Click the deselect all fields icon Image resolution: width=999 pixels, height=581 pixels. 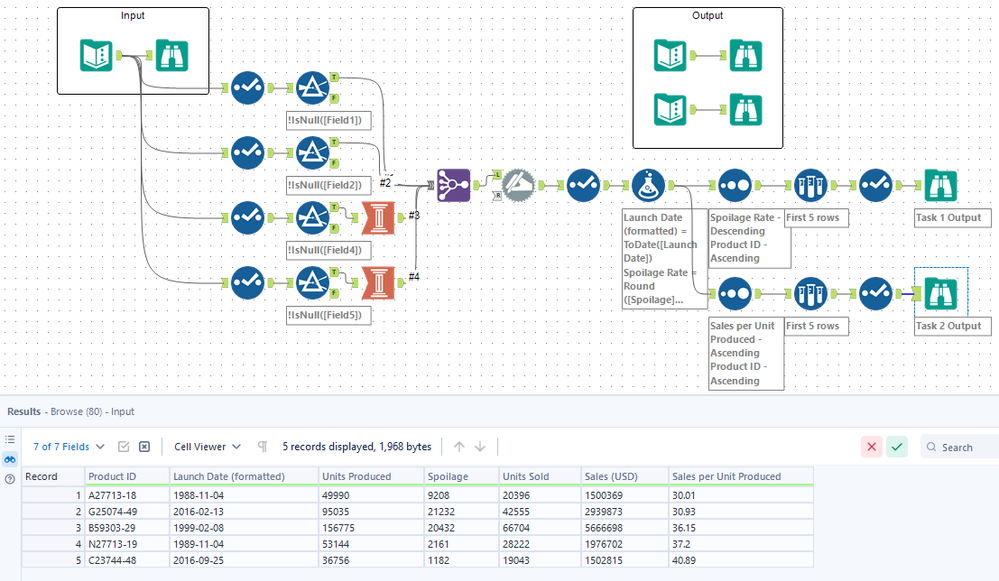(x=145, y=447)
